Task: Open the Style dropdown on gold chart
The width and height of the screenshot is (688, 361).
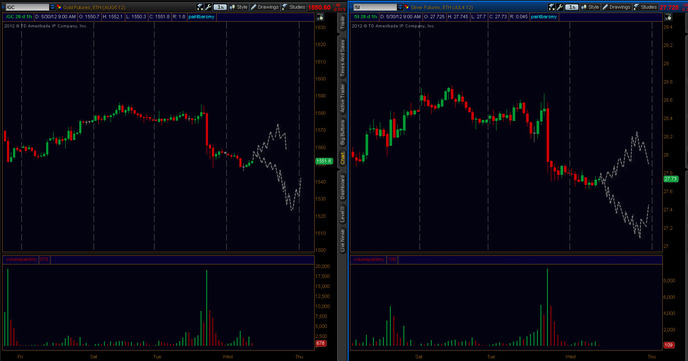Action: [239, 7]
